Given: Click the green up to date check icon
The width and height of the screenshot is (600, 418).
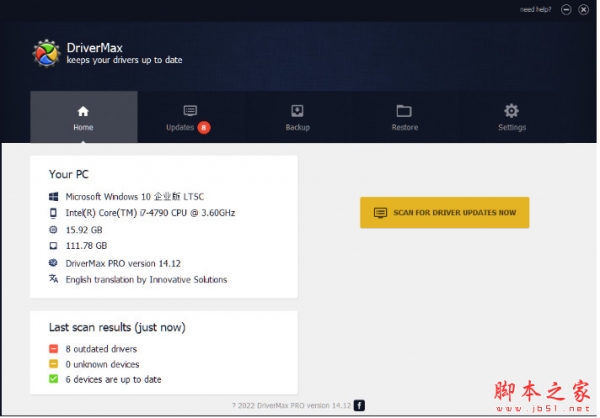Looking at the screenshot, I should (x=54, y=379).
